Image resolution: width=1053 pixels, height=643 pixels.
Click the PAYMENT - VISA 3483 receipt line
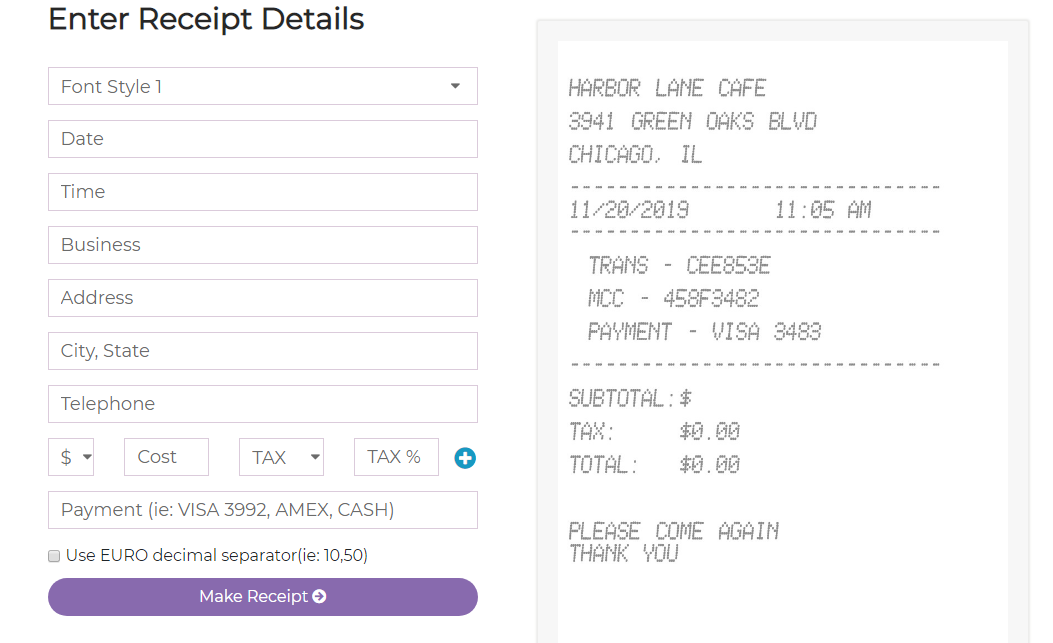(704, 331)
